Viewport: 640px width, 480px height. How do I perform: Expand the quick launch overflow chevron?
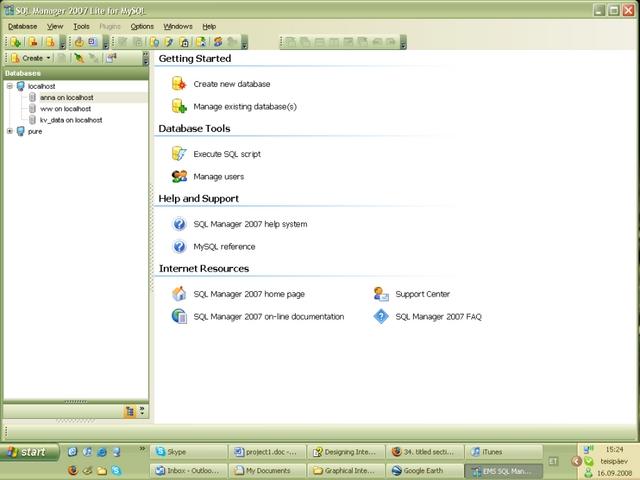pos(142,449)
